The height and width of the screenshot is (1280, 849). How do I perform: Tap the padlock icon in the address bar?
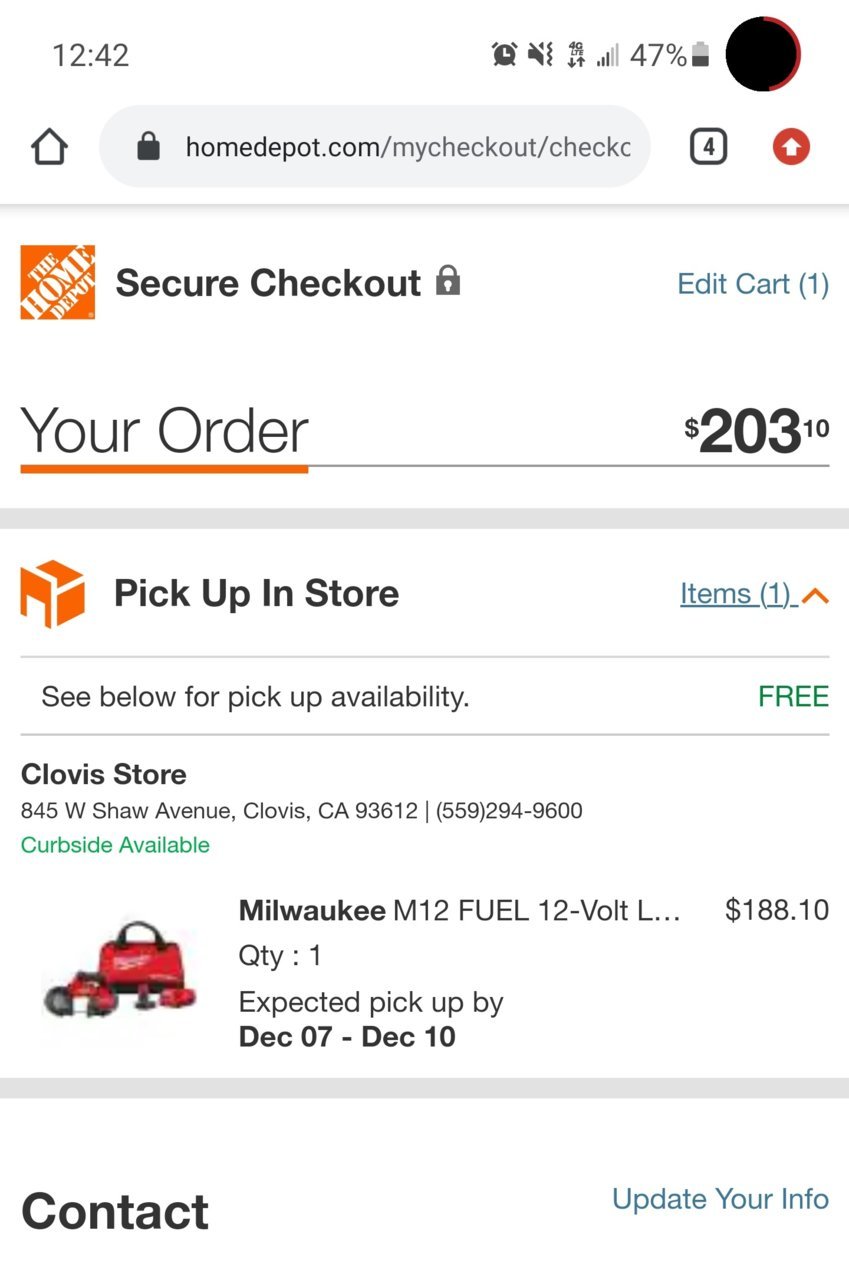click(x=148, y=147)
